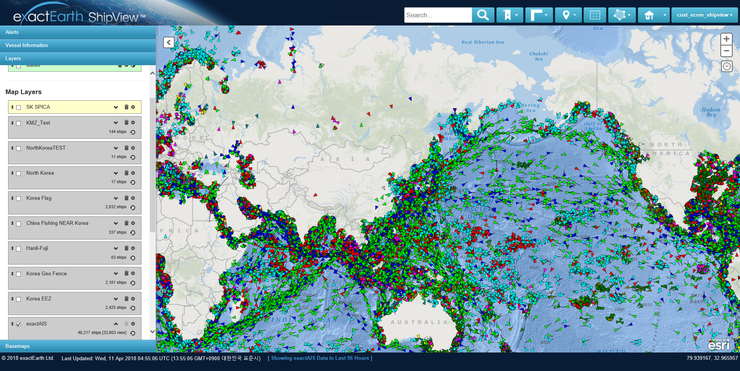Uncheck the exactAIS layer checkbox
The image size is (740, 371).
click(x=19, y=324)
